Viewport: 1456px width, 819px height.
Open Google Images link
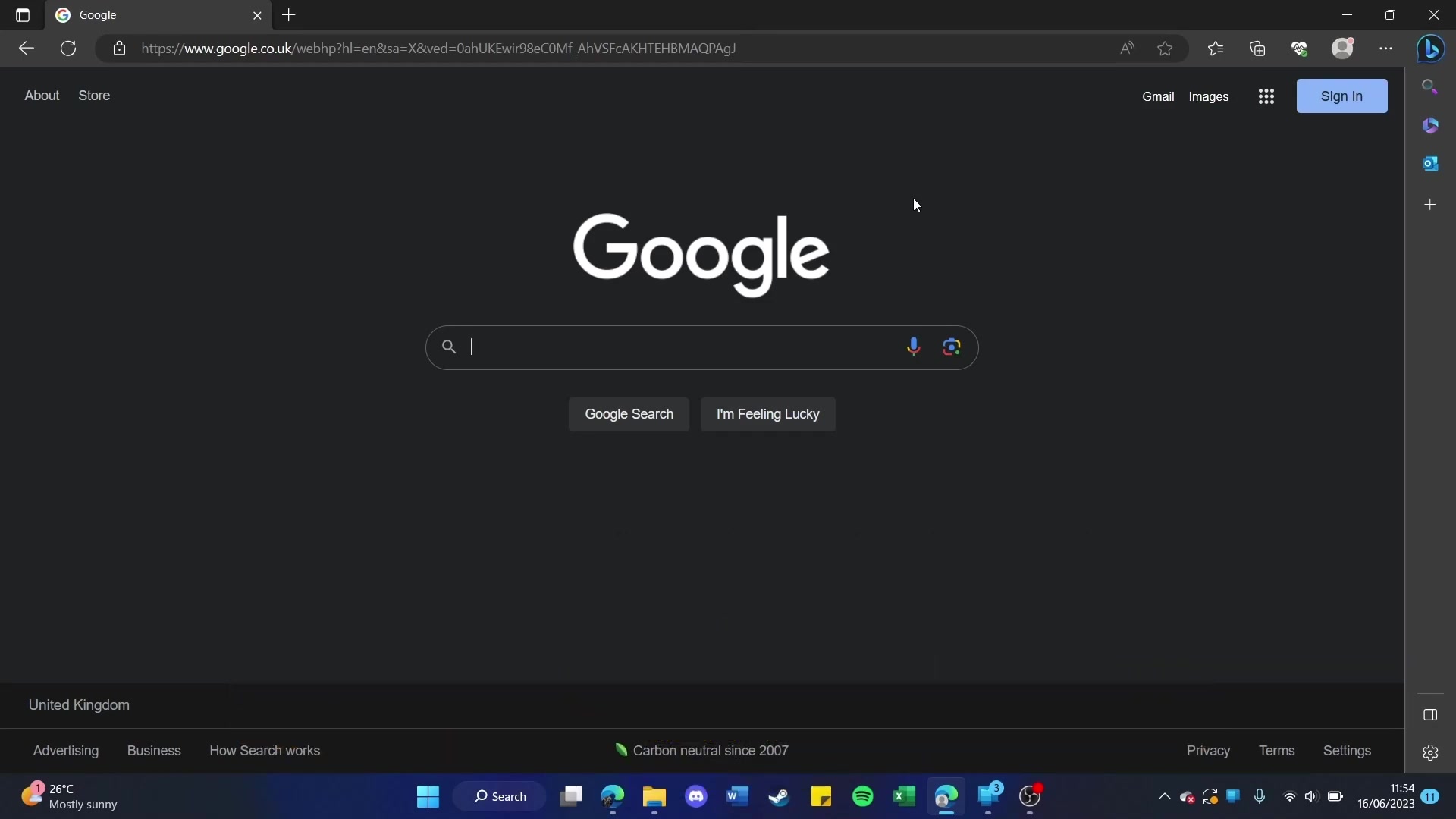1208,96
